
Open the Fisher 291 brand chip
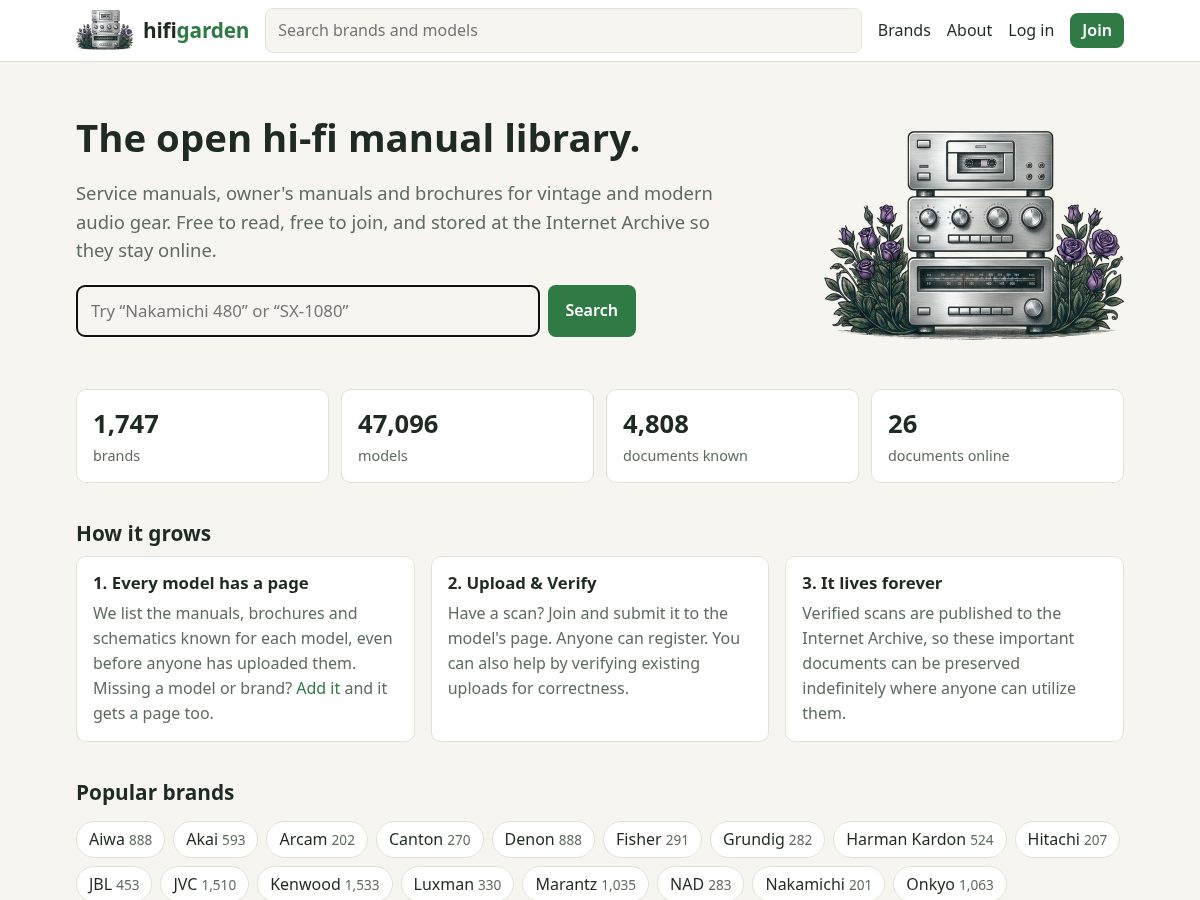652,840
